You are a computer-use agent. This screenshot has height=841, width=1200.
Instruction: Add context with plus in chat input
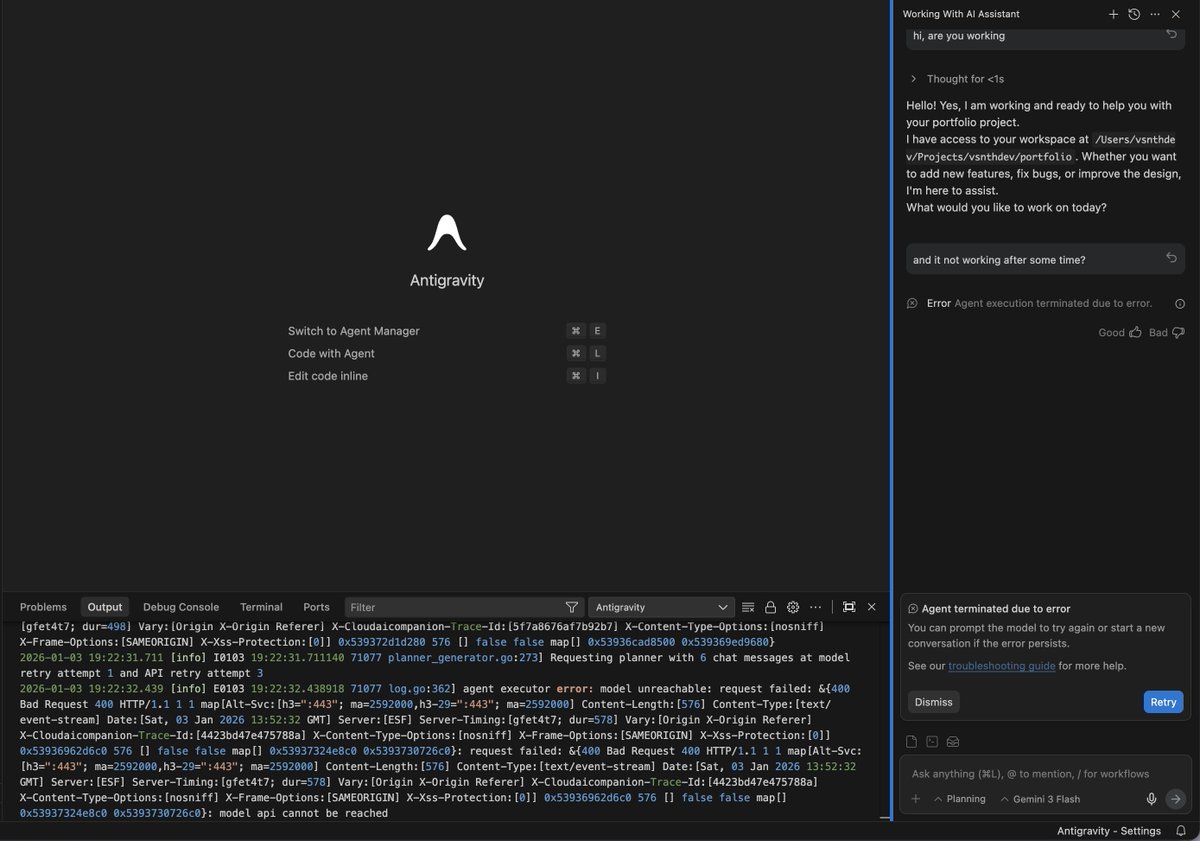point(915,799)
